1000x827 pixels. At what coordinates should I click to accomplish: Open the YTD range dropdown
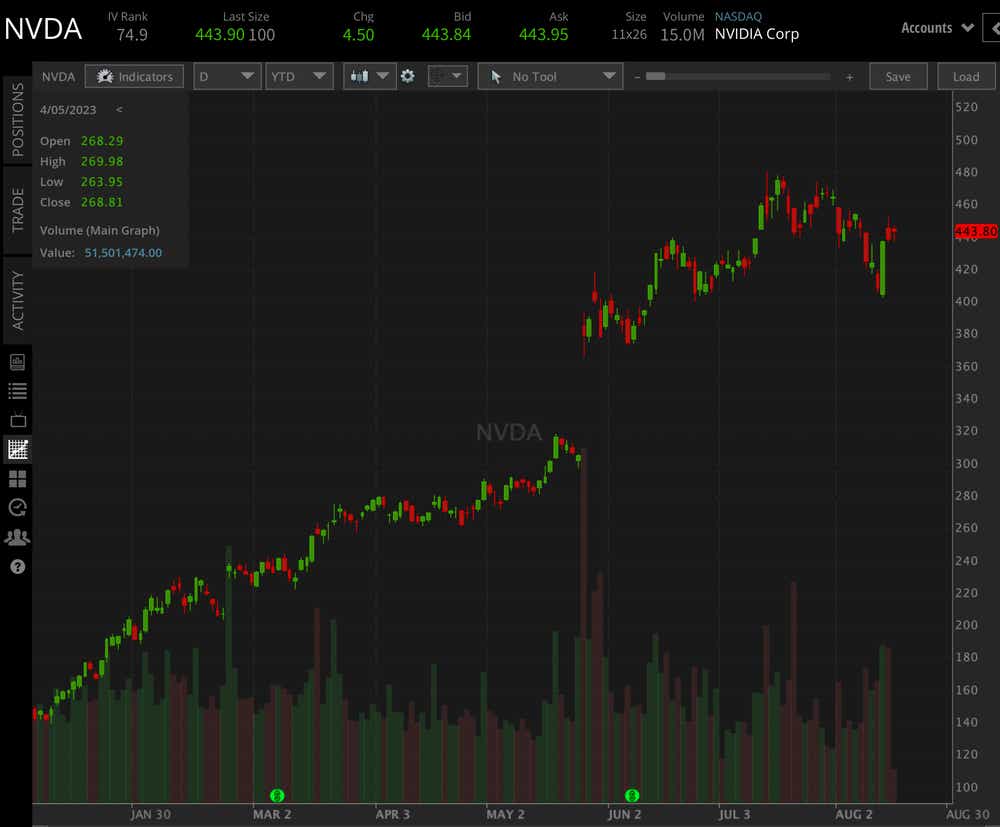coord(299,77)
